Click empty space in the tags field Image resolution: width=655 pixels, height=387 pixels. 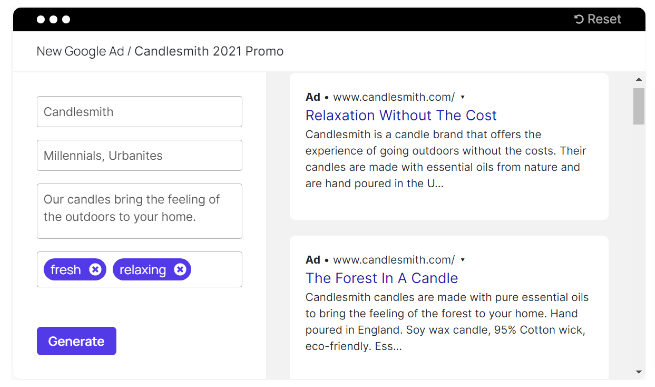point(216,270)
